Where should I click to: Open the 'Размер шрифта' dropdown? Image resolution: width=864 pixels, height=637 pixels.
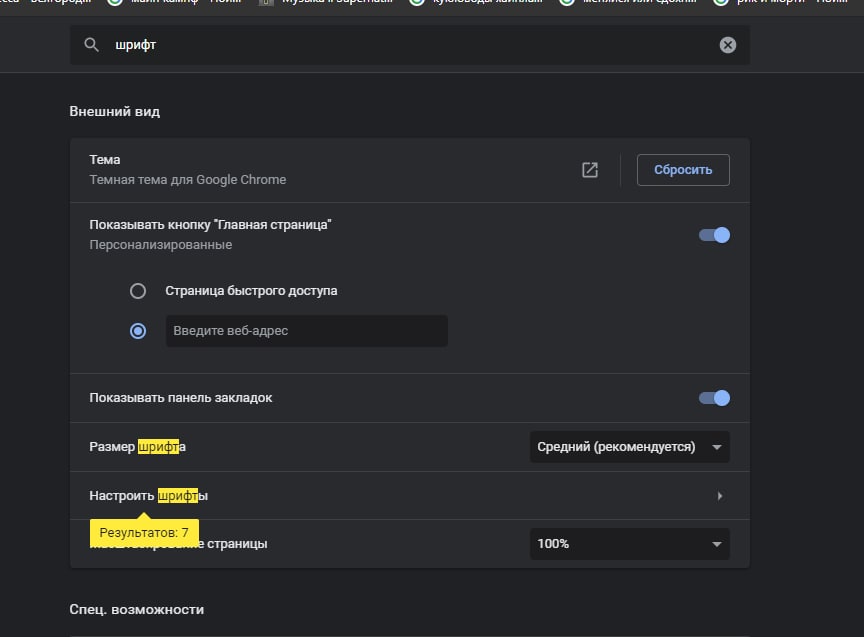pyautogui.click(x=629, y=447)
